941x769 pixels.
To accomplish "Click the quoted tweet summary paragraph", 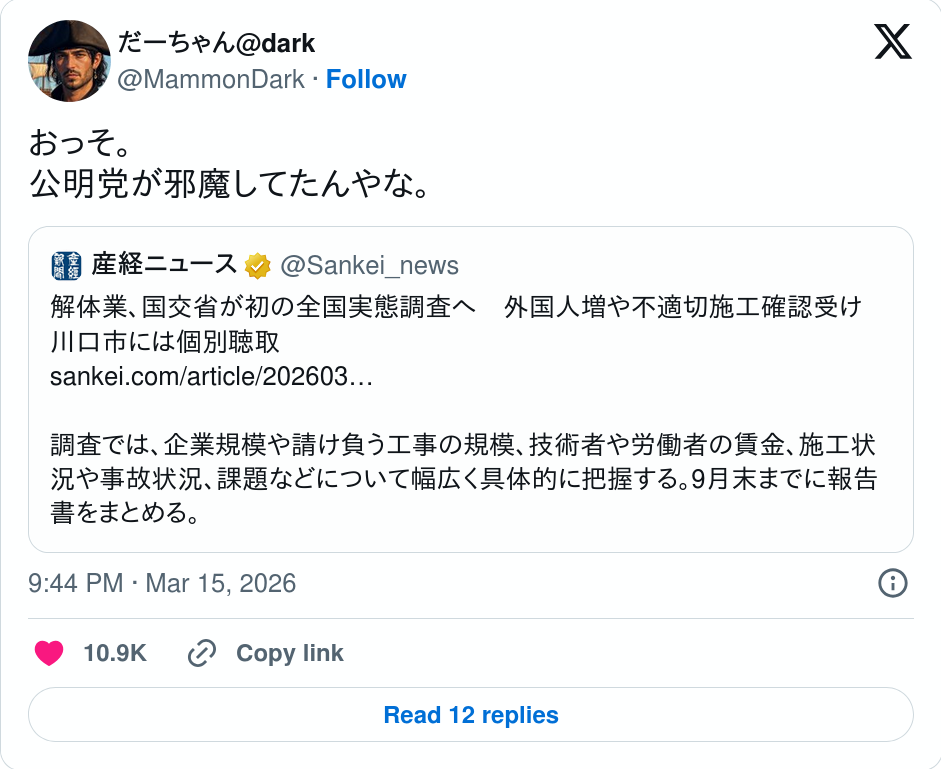I will (464, 479).
